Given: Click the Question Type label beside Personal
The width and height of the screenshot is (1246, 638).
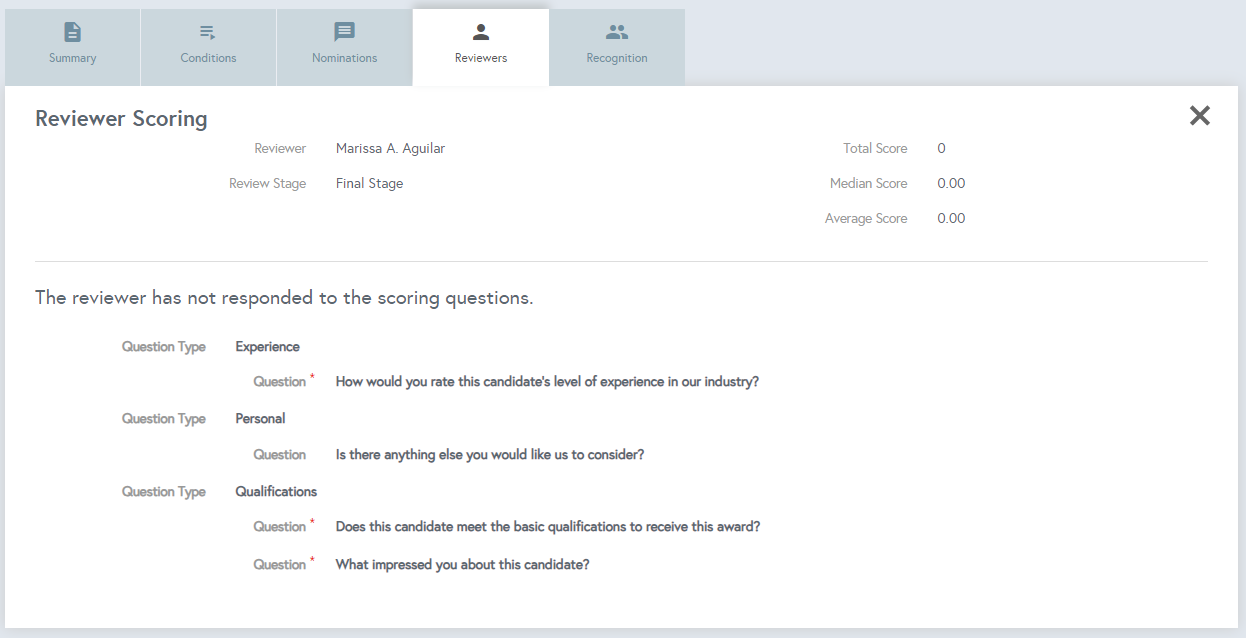Looking at the screenshot, I should [164, 419].
